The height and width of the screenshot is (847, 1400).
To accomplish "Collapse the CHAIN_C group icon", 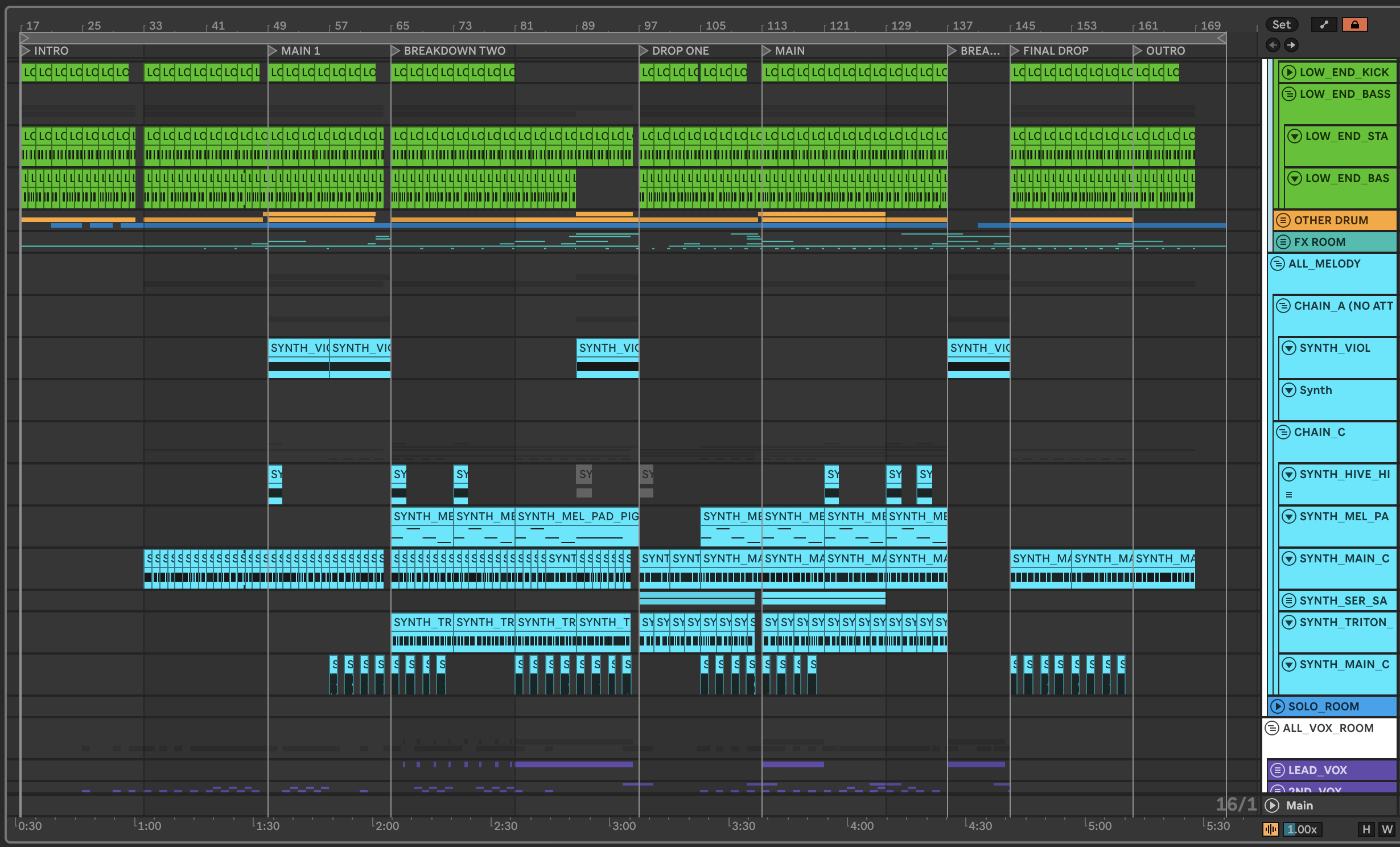I will [x=1283, y=432].
